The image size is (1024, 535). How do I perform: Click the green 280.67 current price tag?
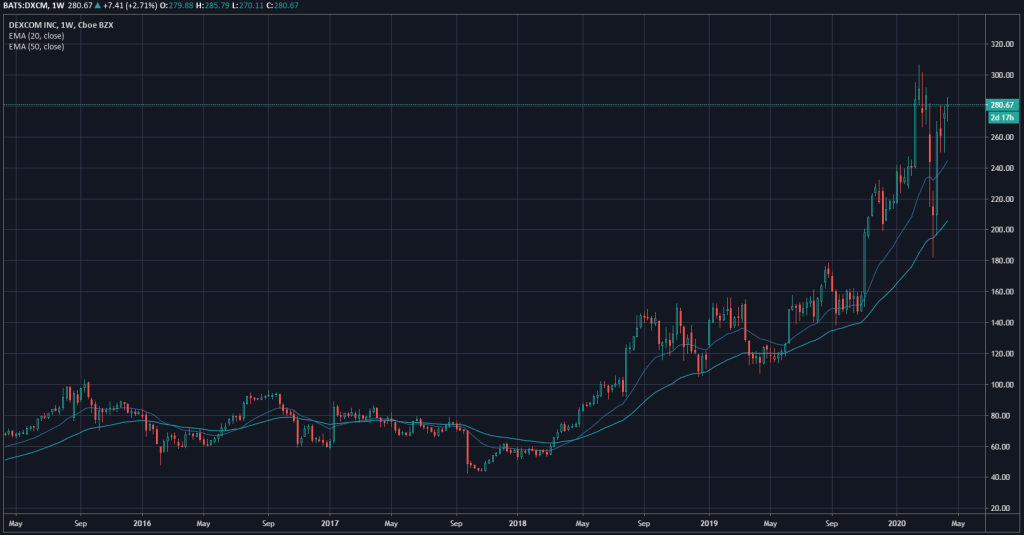click(x=1001, y=105)
